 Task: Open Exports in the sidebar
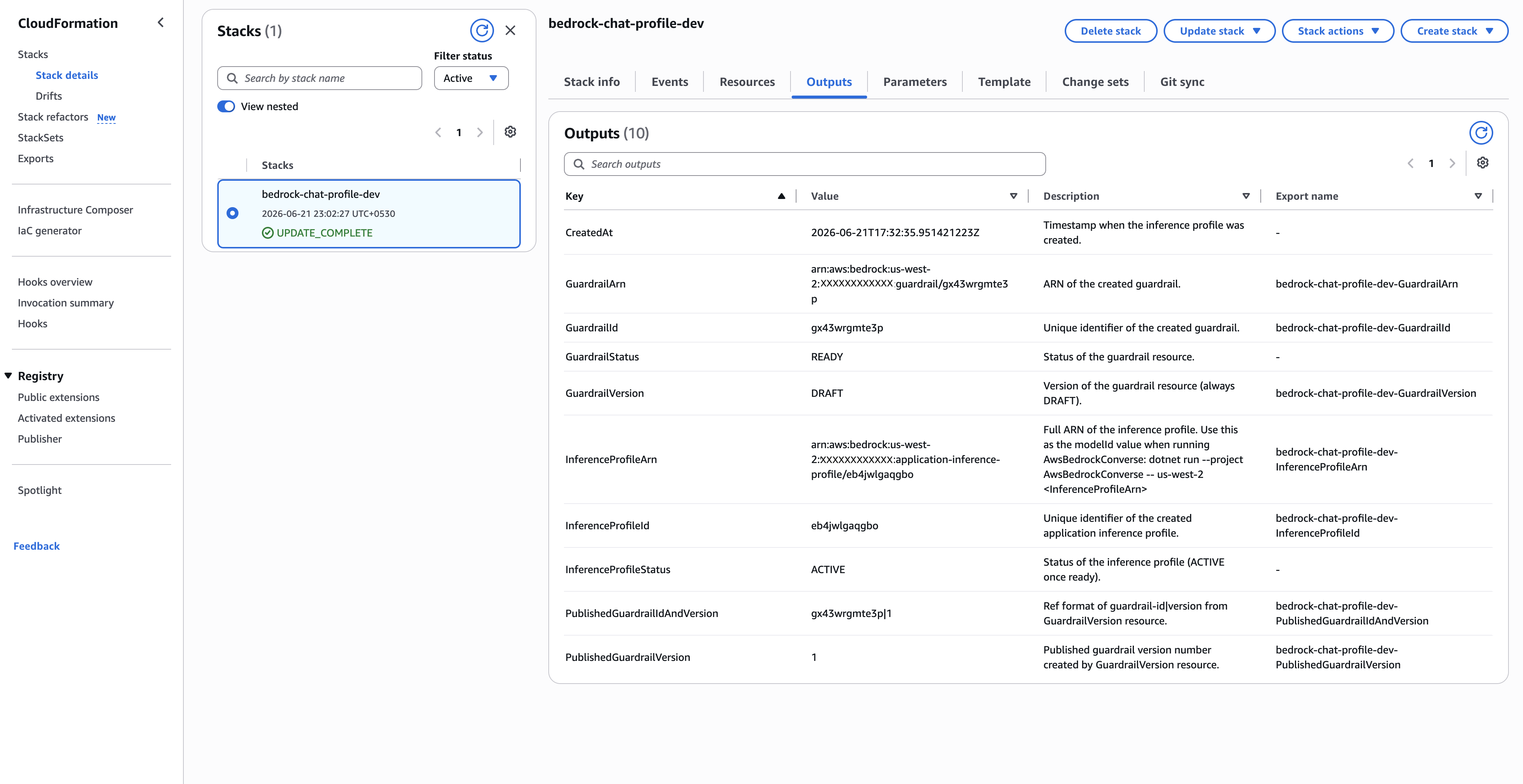[35, 158]
